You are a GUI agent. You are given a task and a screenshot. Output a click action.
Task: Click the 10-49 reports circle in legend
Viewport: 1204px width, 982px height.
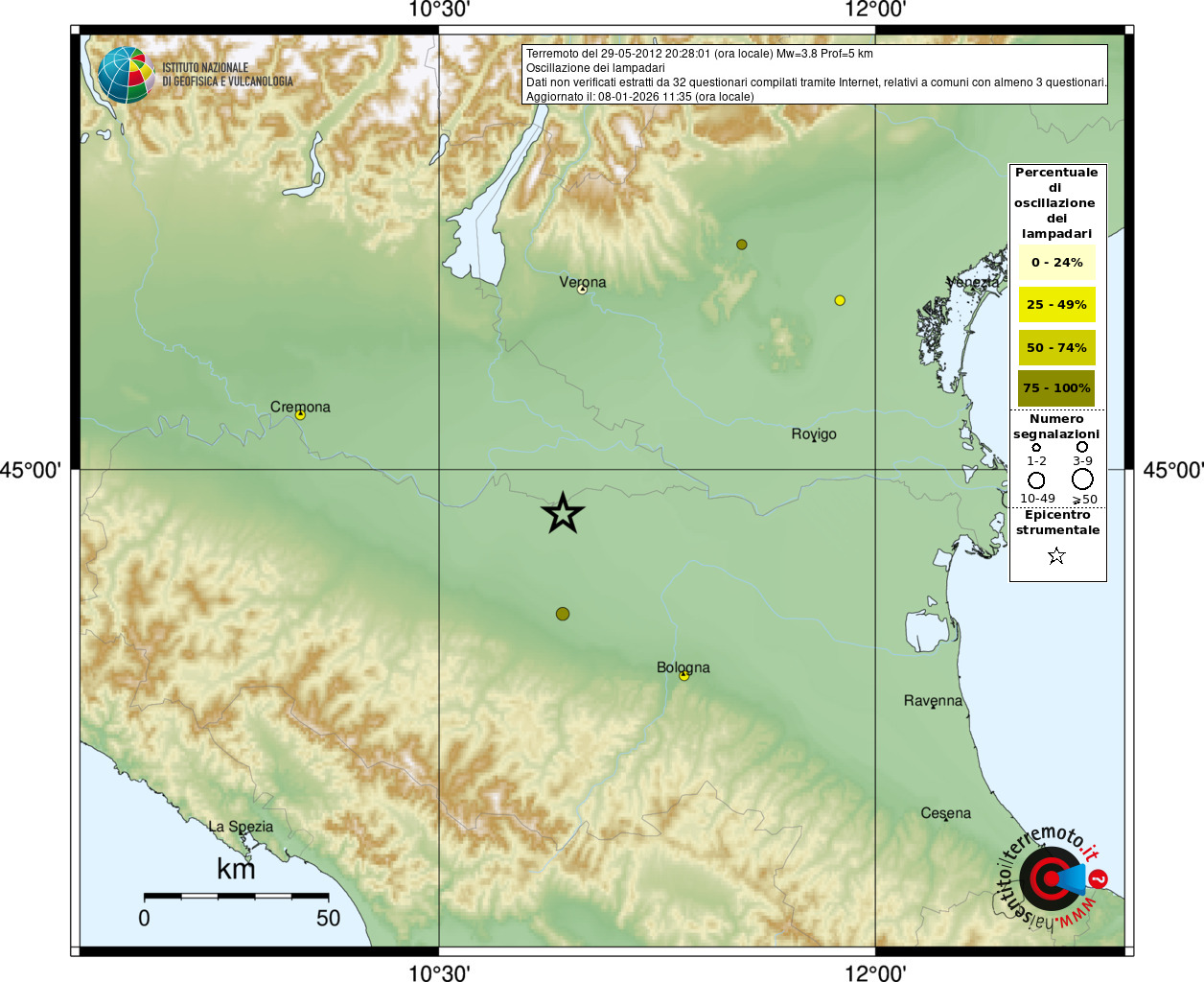pyautogui.click(x=1036, y=479)
